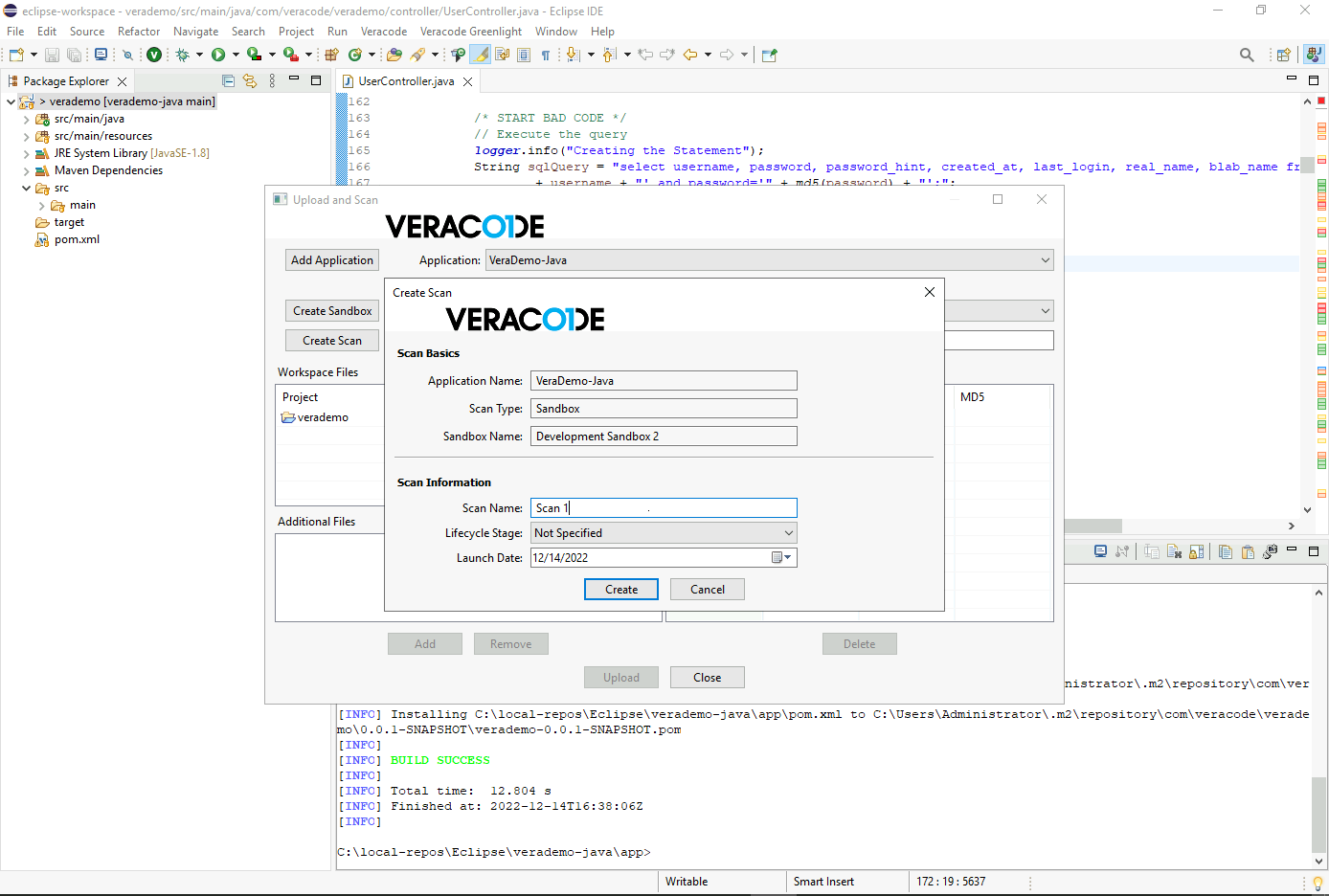Click the Back navigation arrow icon

point(689,55)
